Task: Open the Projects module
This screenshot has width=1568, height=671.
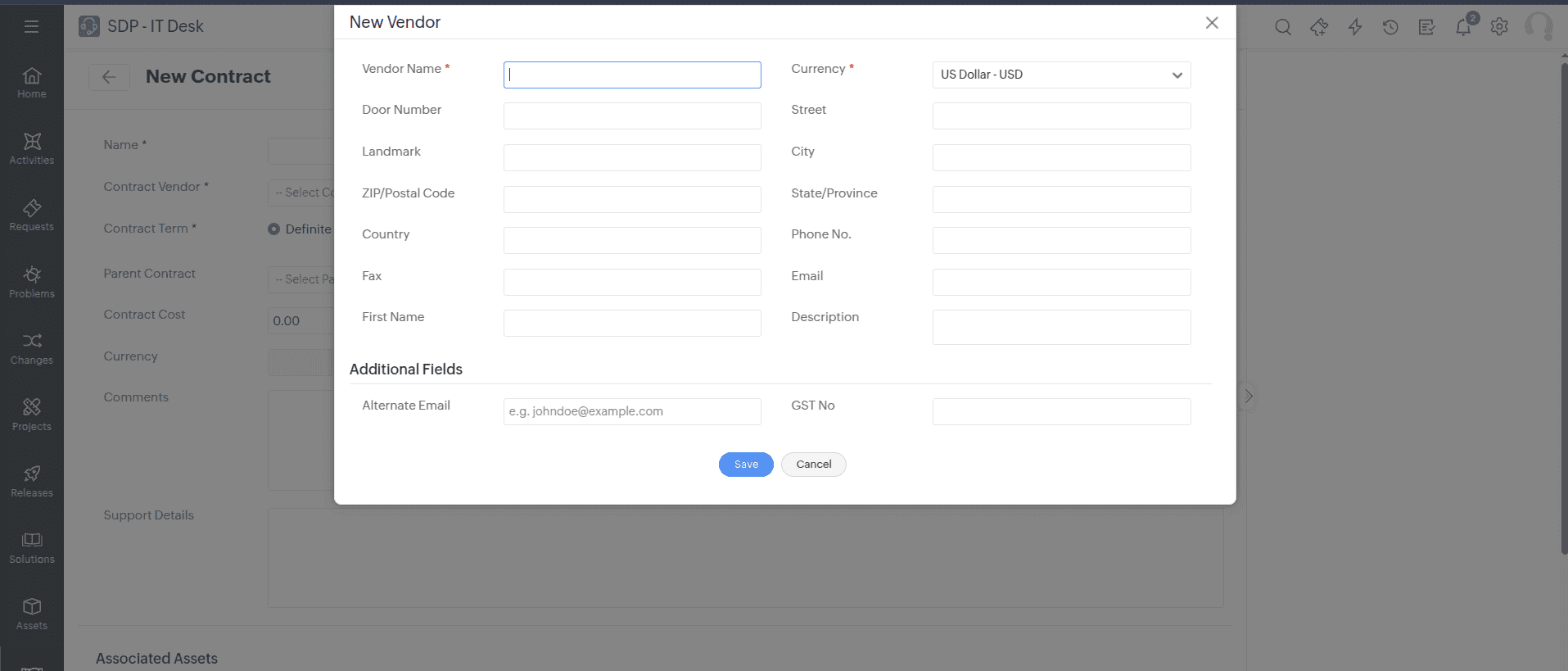Action: [x=32, y=415]
